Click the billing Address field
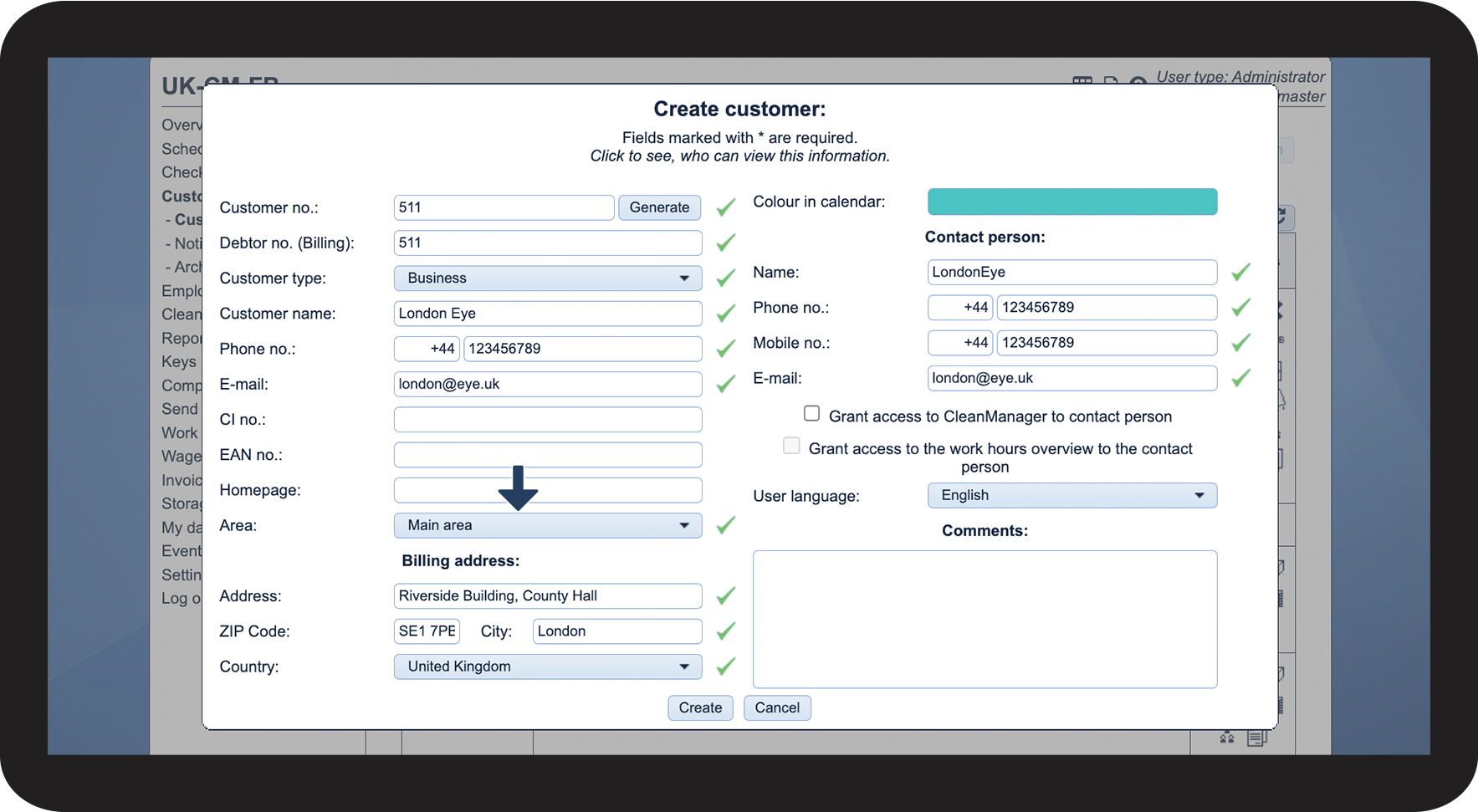The image size is (1478, 812). pos(548,596)
